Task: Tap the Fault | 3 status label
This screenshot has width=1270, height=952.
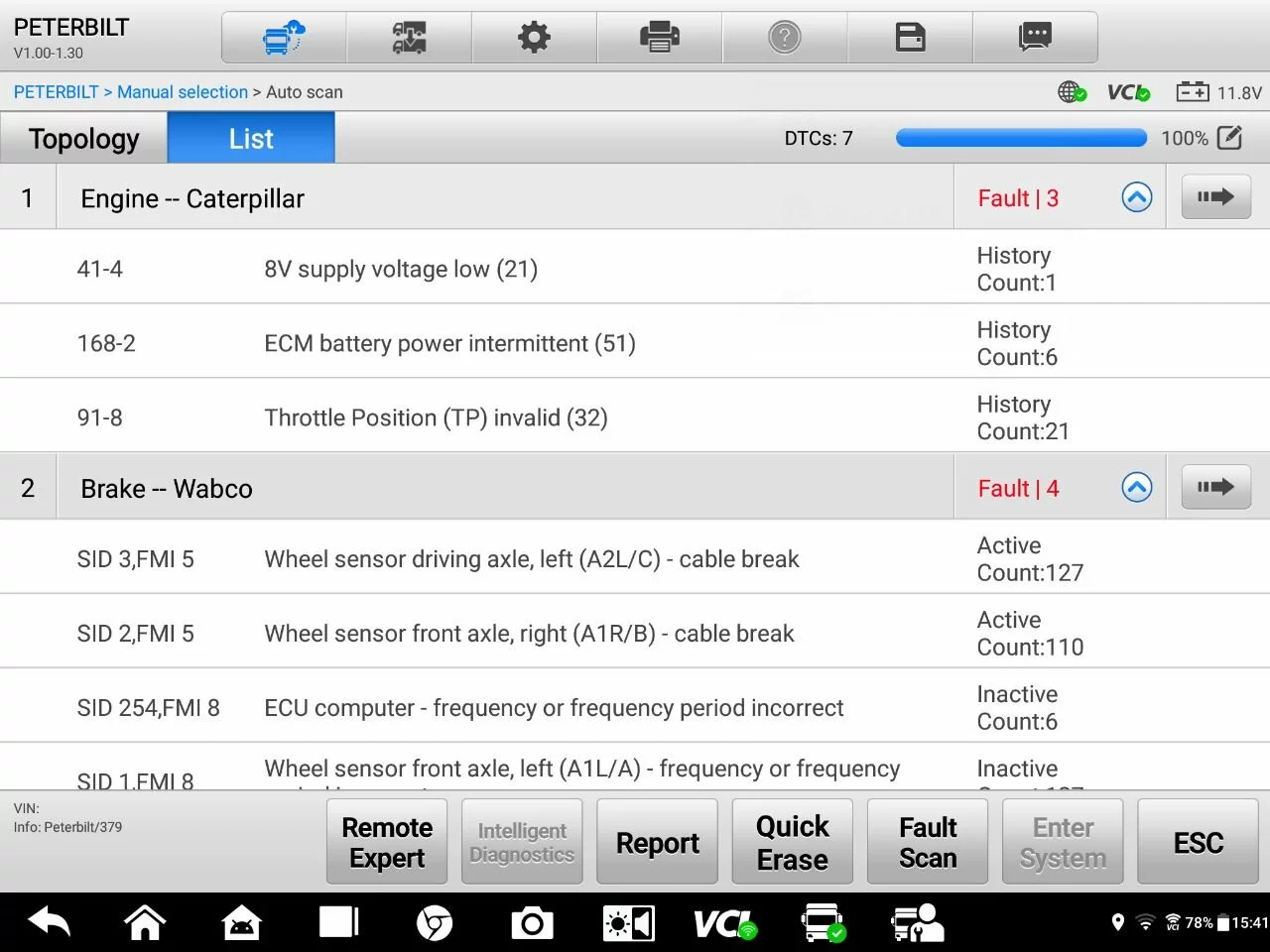Action: (x=1018, y=197)
